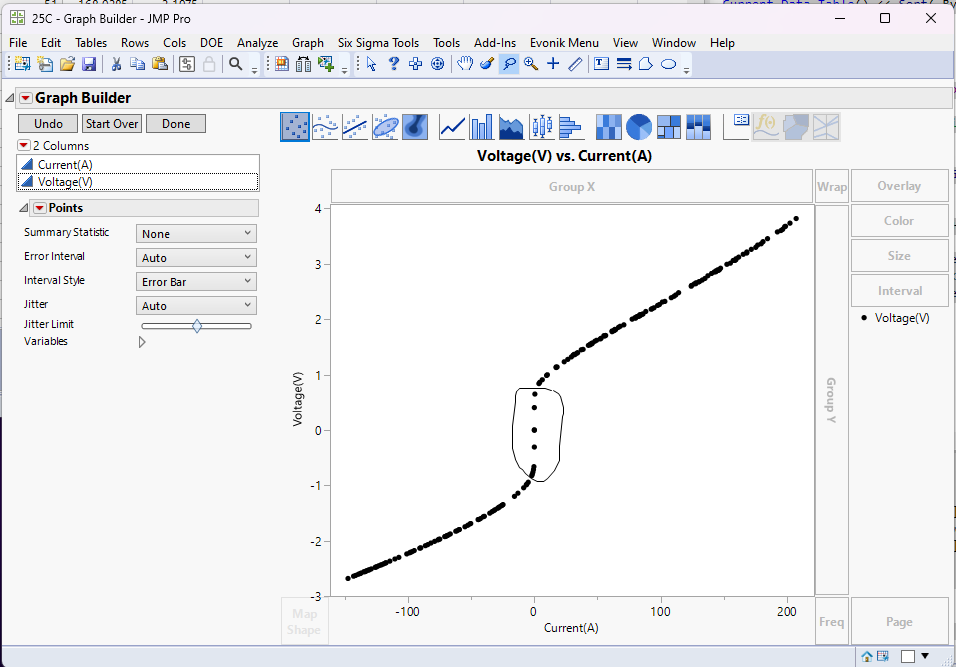This screenshot has height=667, width=956.
Task: Expand the Variables disclosure triangle
Action: point(142,342)
